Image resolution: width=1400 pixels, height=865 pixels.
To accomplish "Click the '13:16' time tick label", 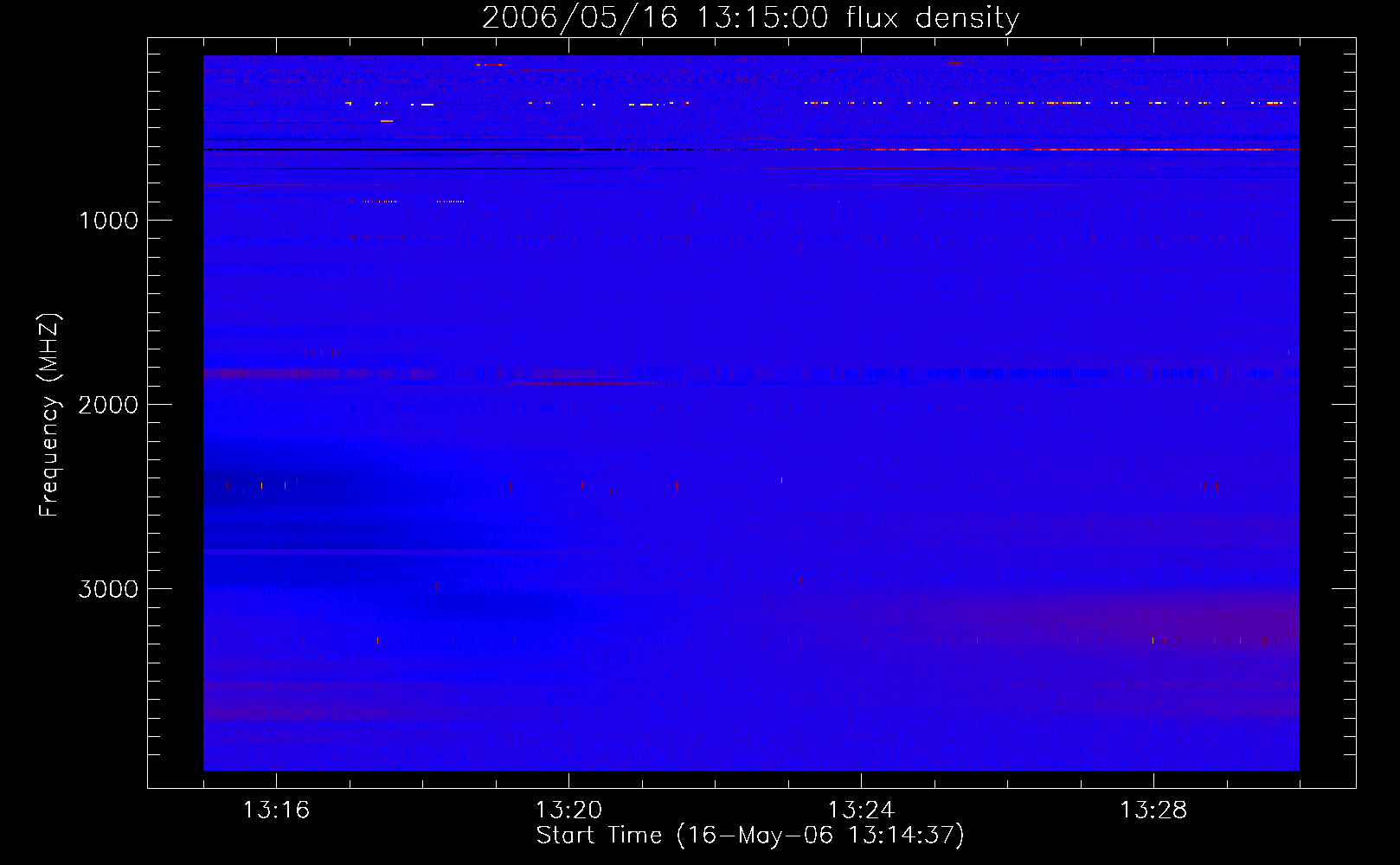I will [x=276, y=811].
